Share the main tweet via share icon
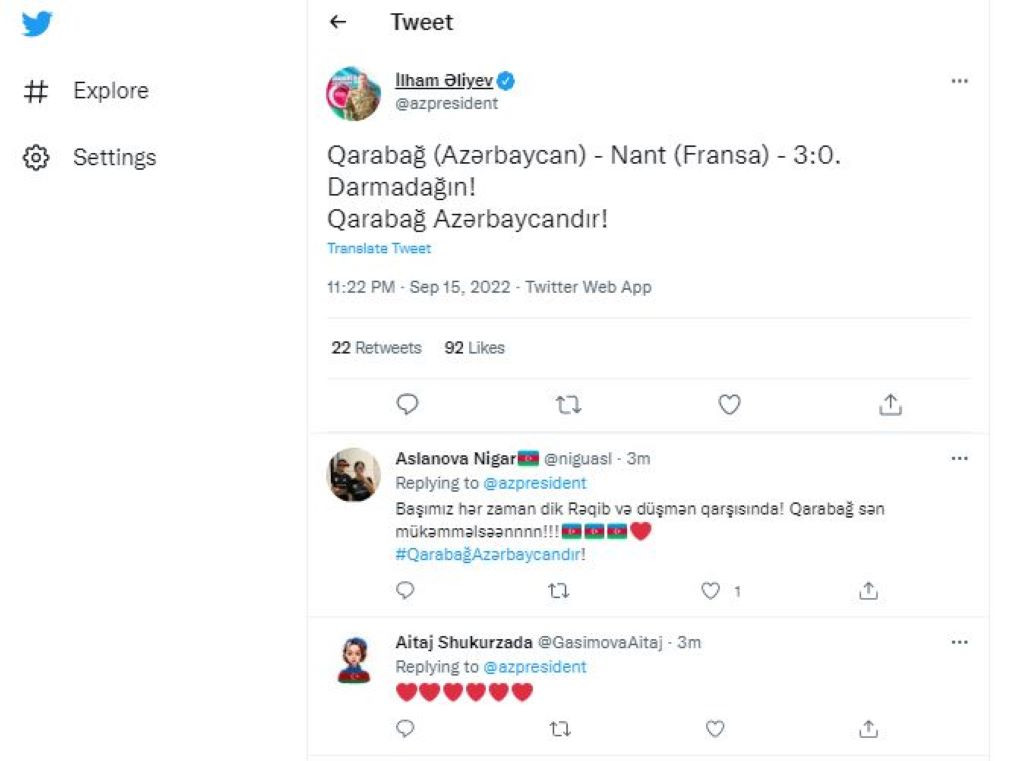Viewport: 1024px width, 761px height. pos(890,404)
